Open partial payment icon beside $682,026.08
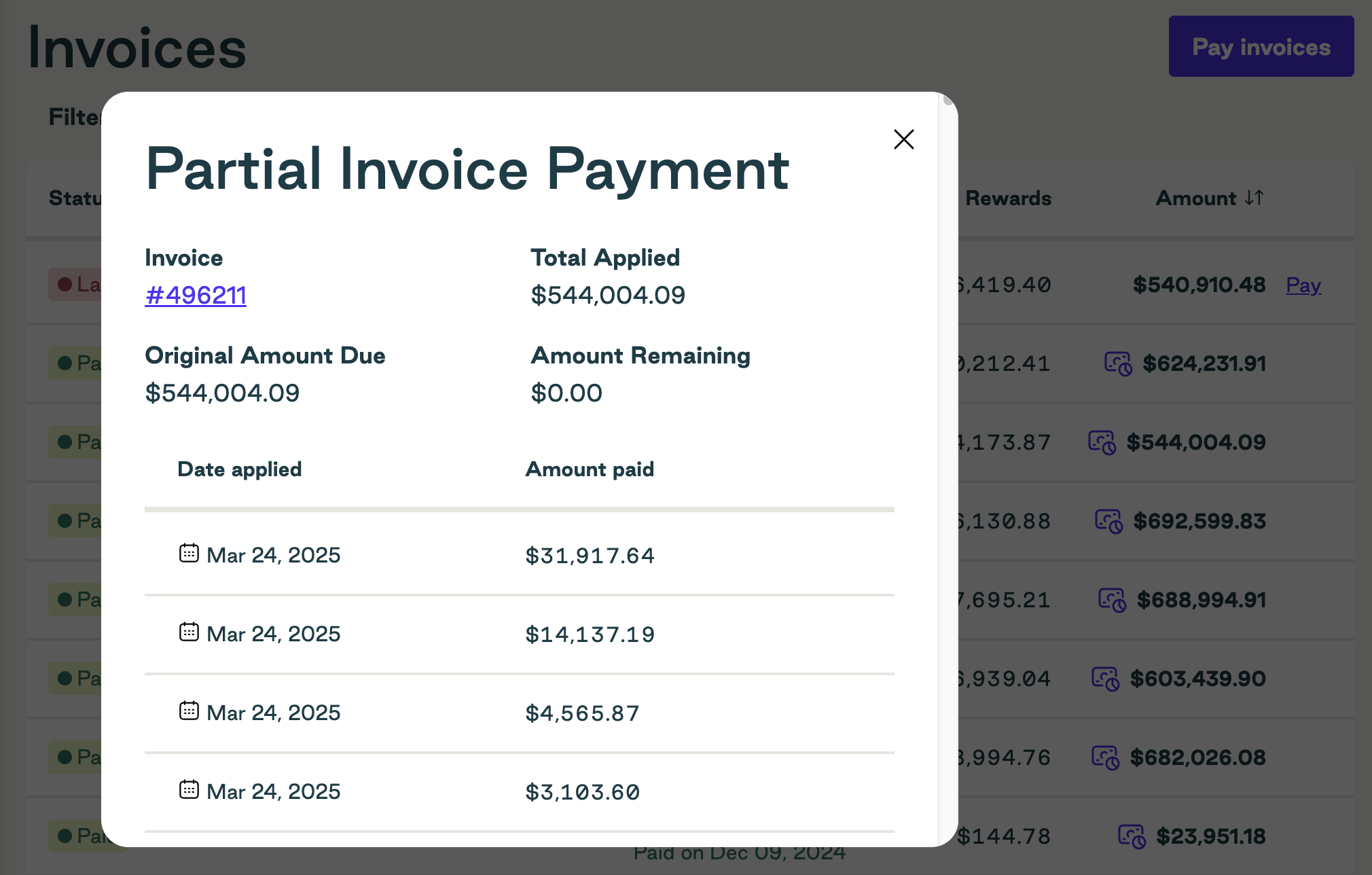Image resolution: width=1372 pixels, height=875 pixels. pos(1105,757)
